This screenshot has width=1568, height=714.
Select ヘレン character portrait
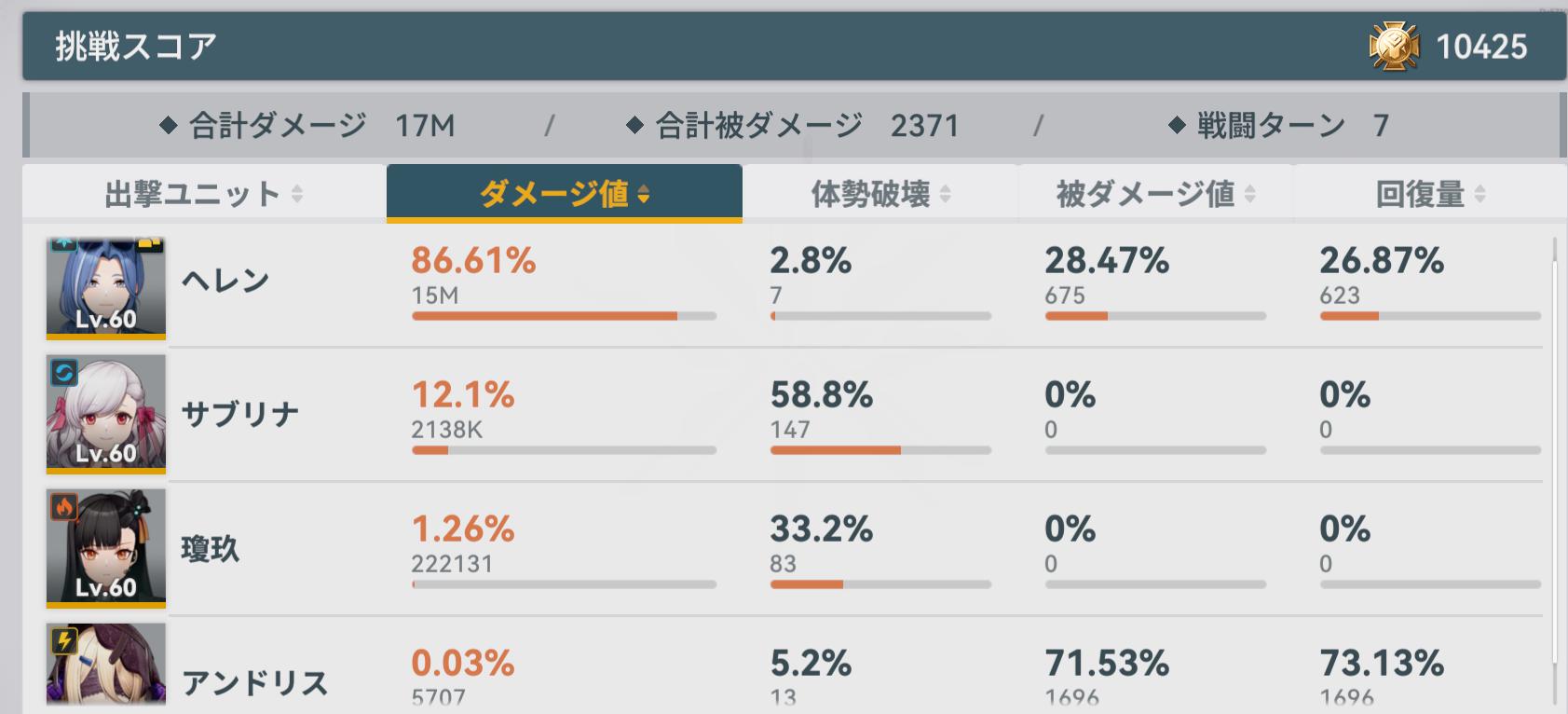(106, 288)
